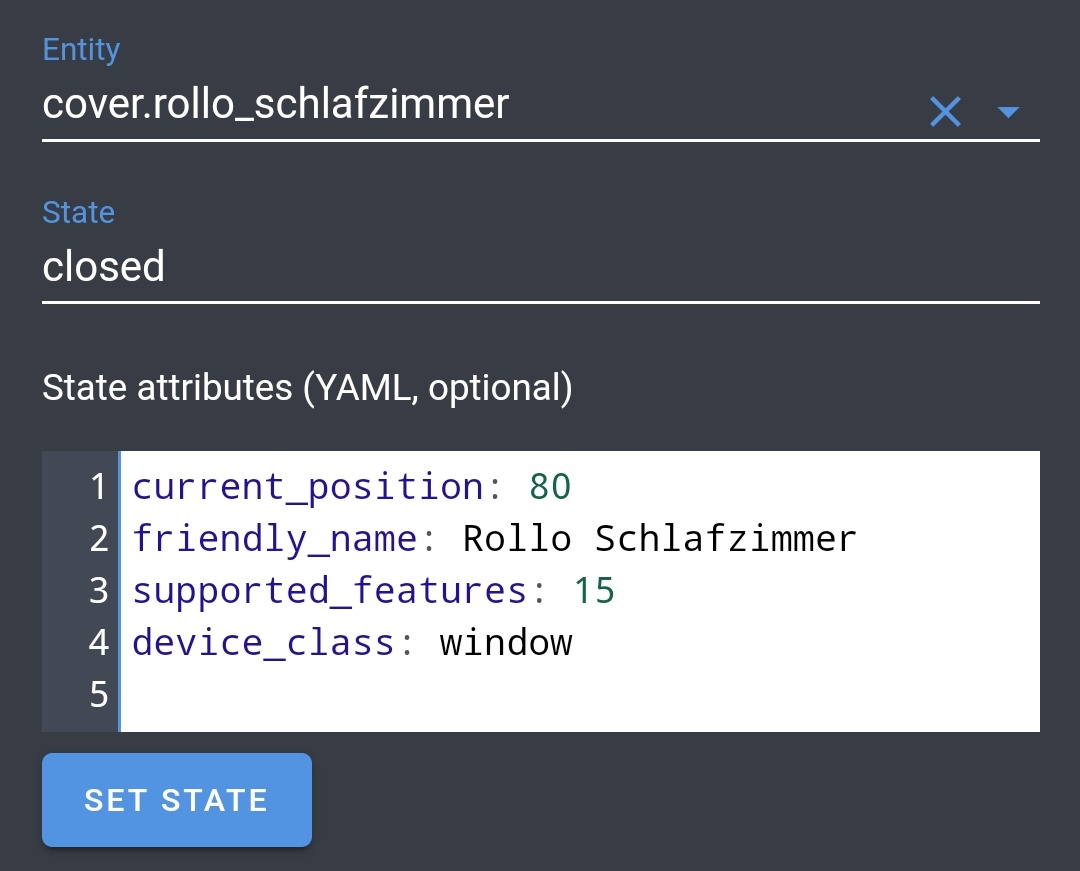Click empty line 5 in YAML editor
This screenshot has width=1080, height=871.
pos(579,694)
